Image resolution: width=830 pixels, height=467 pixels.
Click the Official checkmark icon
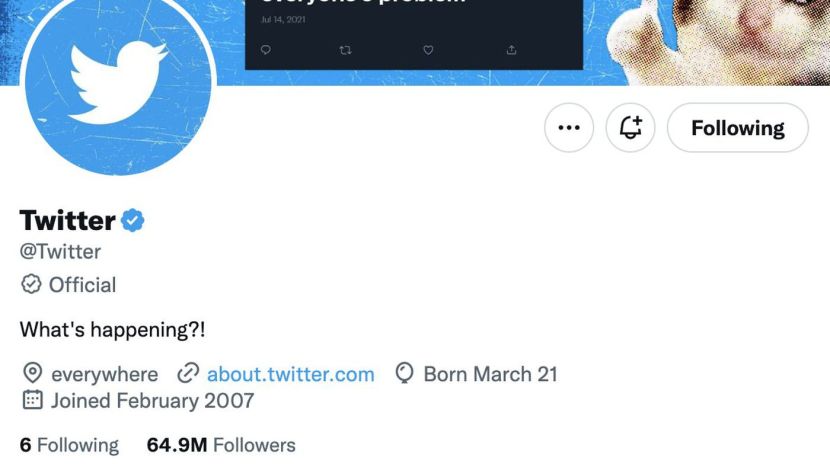coord(31,284)
